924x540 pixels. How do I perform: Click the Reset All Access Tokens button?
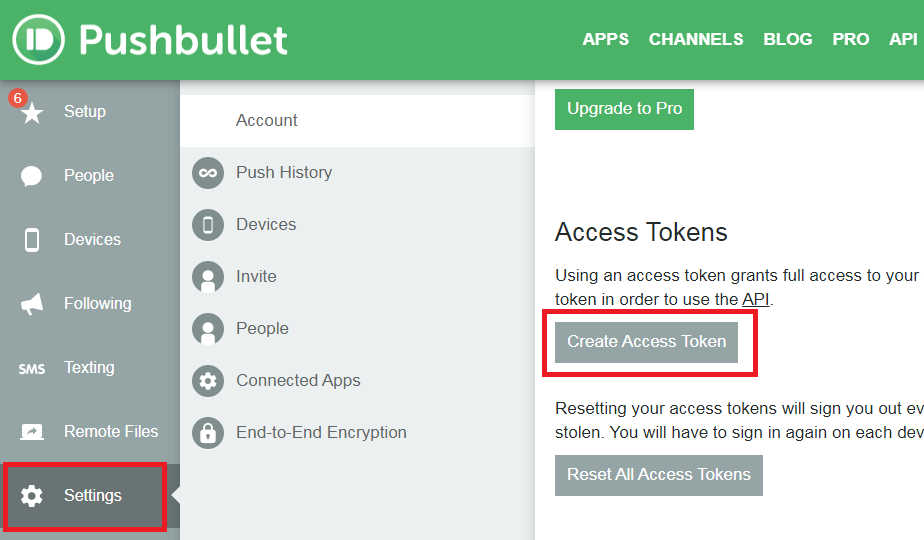pyautogui.click(x=658, y=475)
